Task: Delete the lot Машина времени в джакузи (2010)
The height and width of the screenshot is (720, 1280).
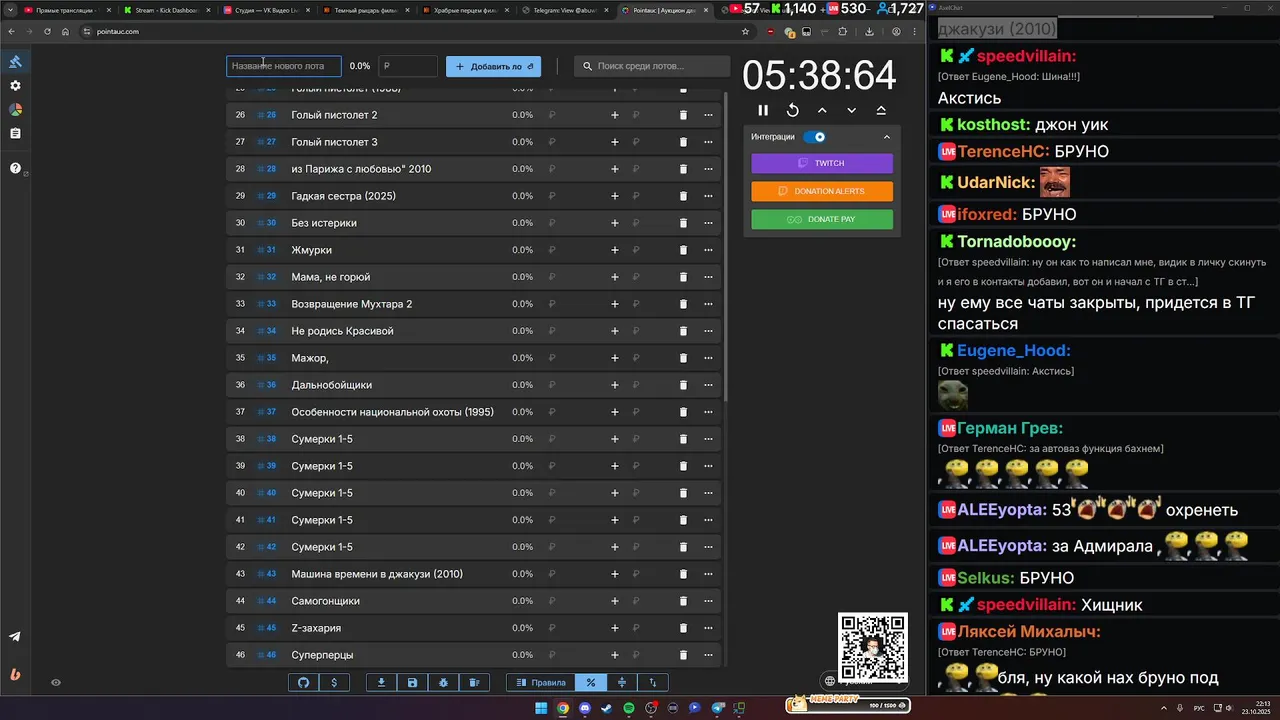Action: coord(683,574)
